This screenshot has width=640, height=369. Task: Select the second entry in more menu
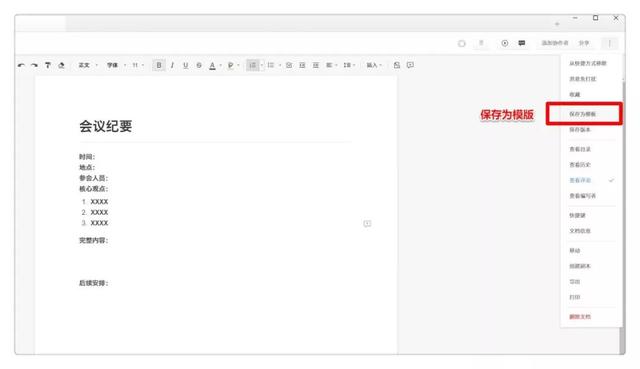(x=583, y=79)
